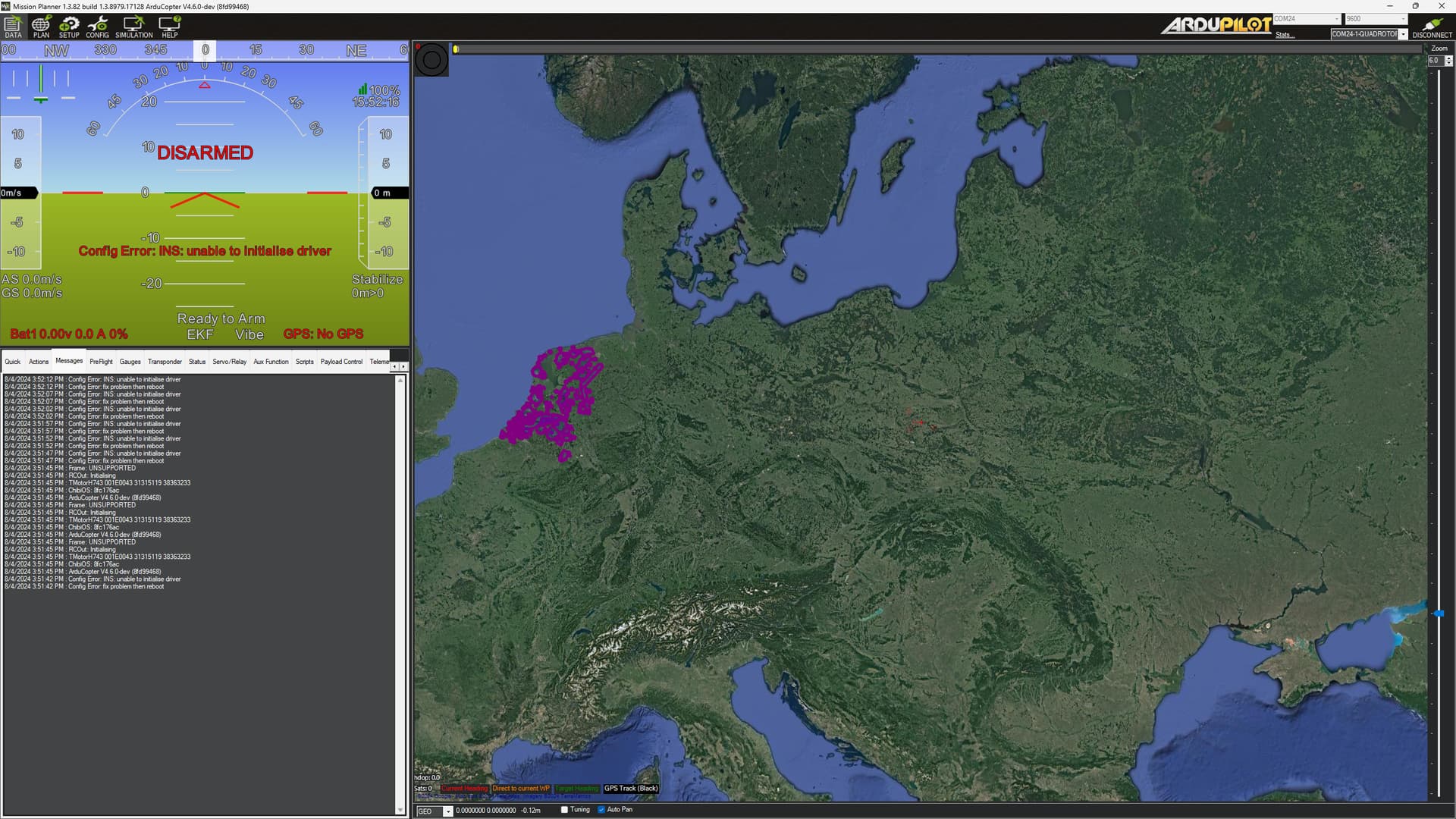The image size is (1456, 819).
Task: Click the GS 0.0m/s groundspeed readout
Action: coord(32,293)
